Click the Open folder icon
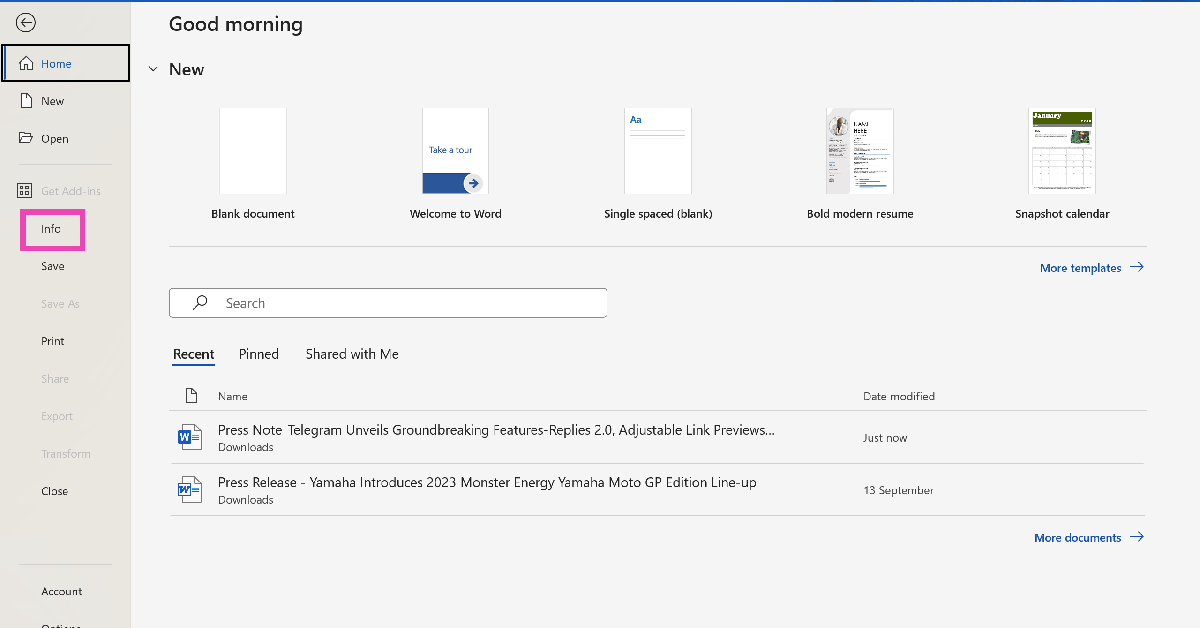This screenshot has width=1200, height=628. (27, 138)
